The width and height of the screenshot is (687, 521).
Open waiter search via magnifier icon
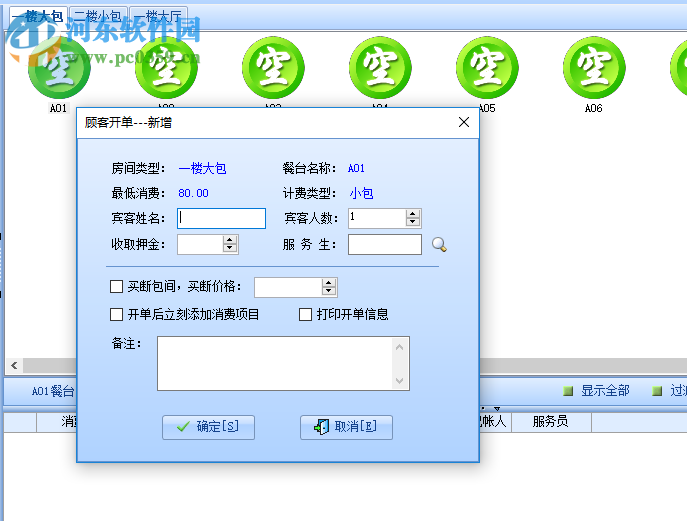pyautogui.click(x=439, y=245)
